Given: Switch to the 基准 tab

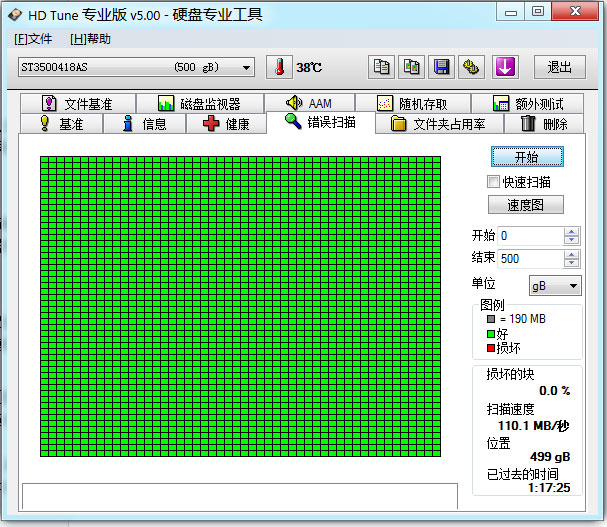Looking at the screenshot, I should click(62, 124).
